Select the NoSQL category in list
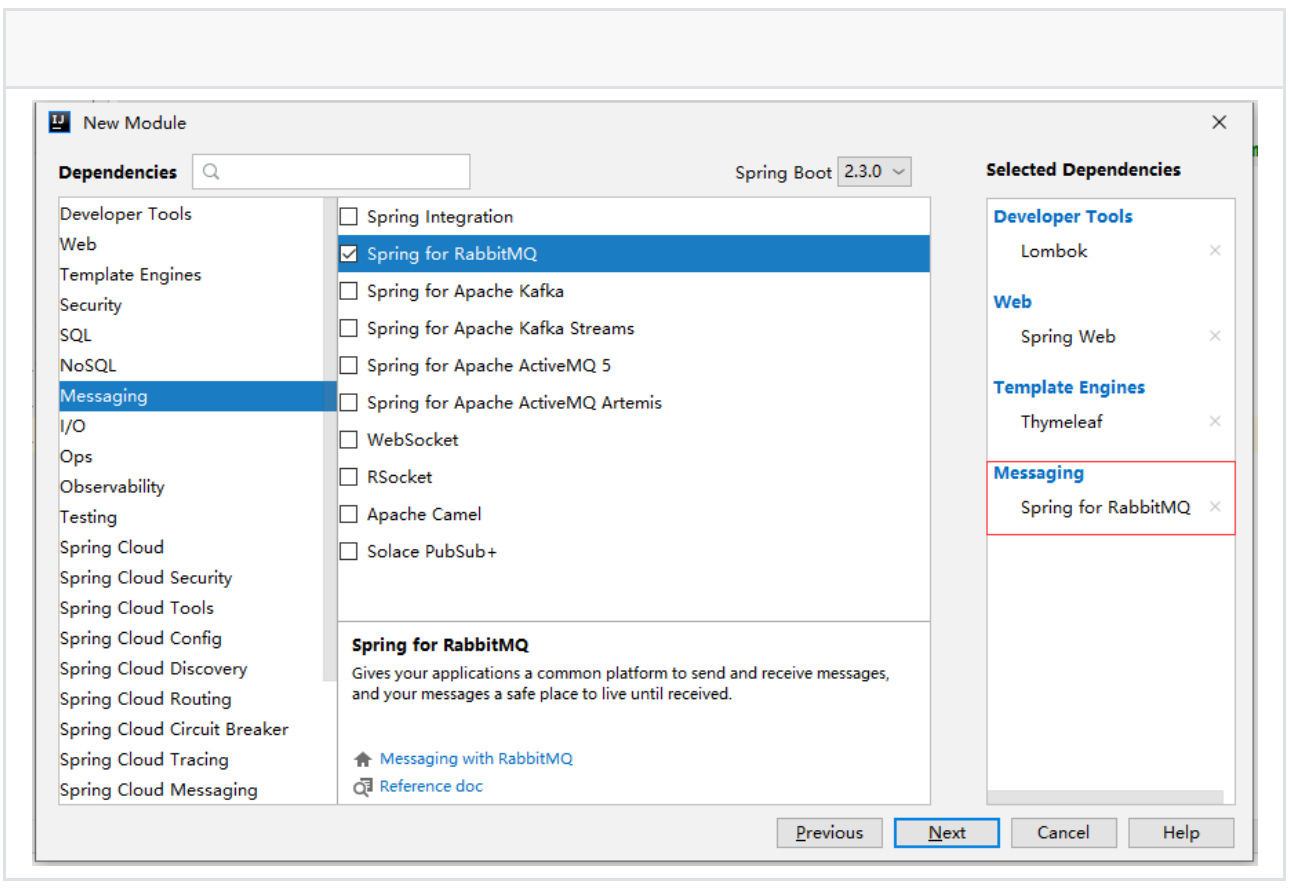This screenshot has width=1294, height=894. (88, 366)
